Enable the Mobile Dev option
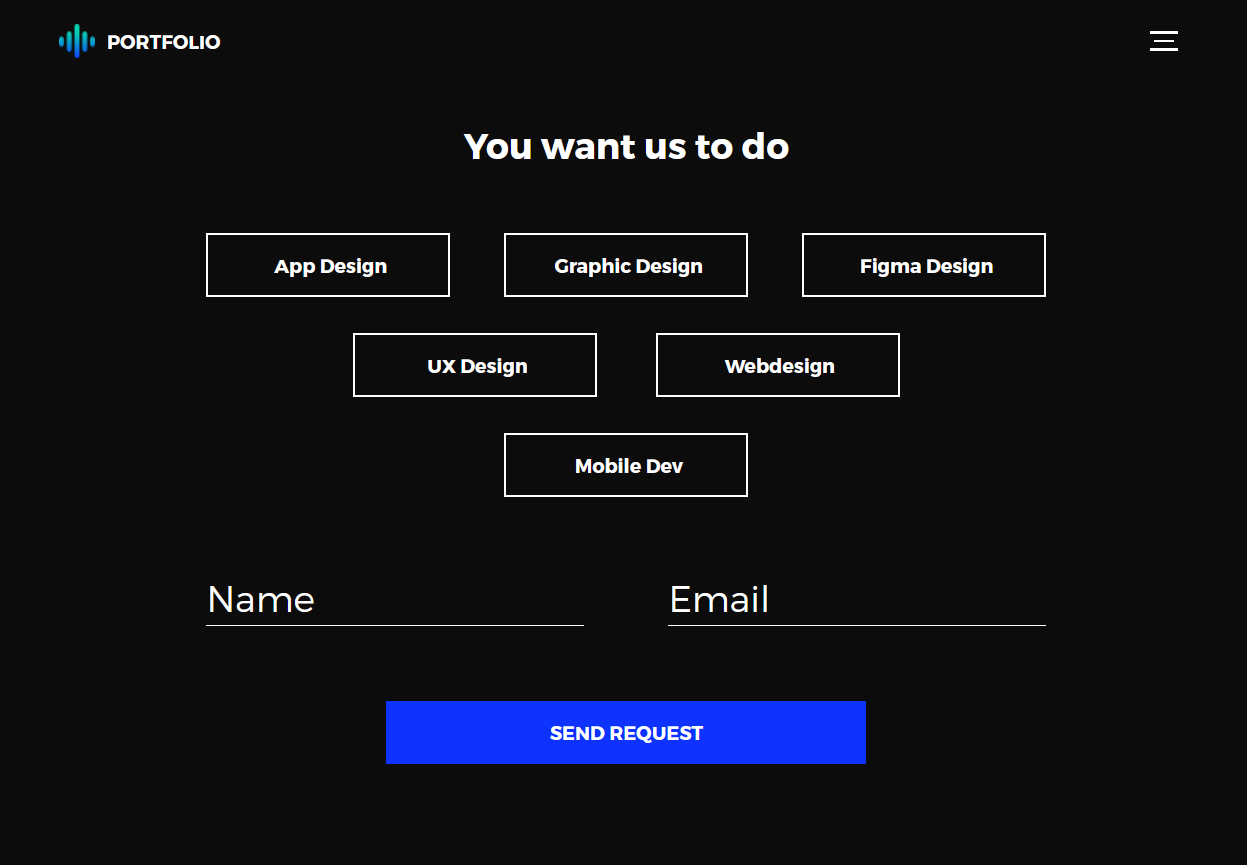1247x865 pixels. (x=626, y=465)
